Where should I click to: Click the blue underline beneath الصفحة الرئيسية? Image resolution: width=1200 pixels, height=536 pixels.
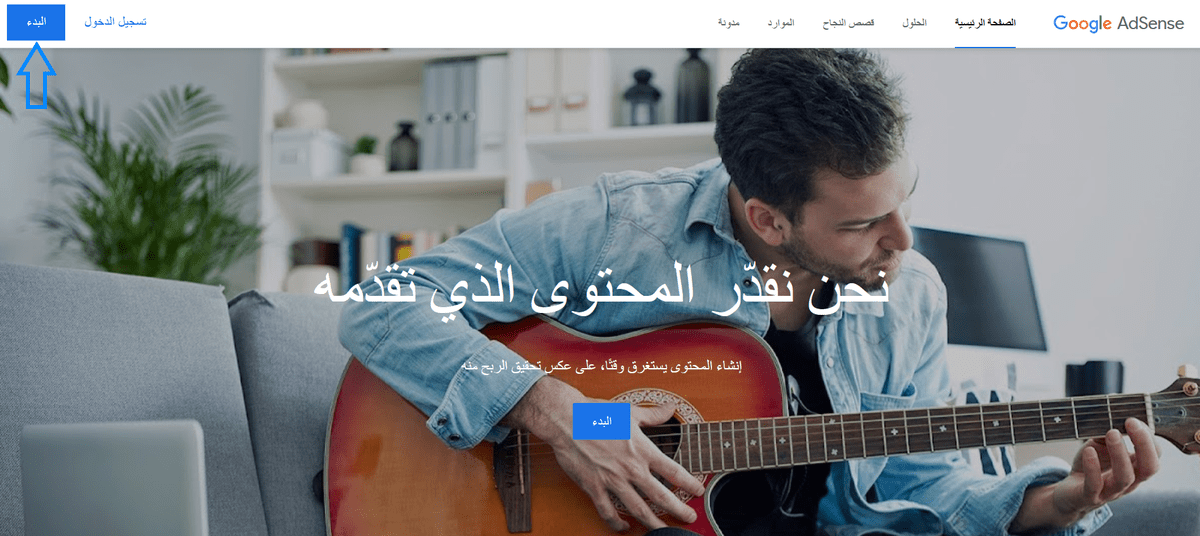click(985, 46)
